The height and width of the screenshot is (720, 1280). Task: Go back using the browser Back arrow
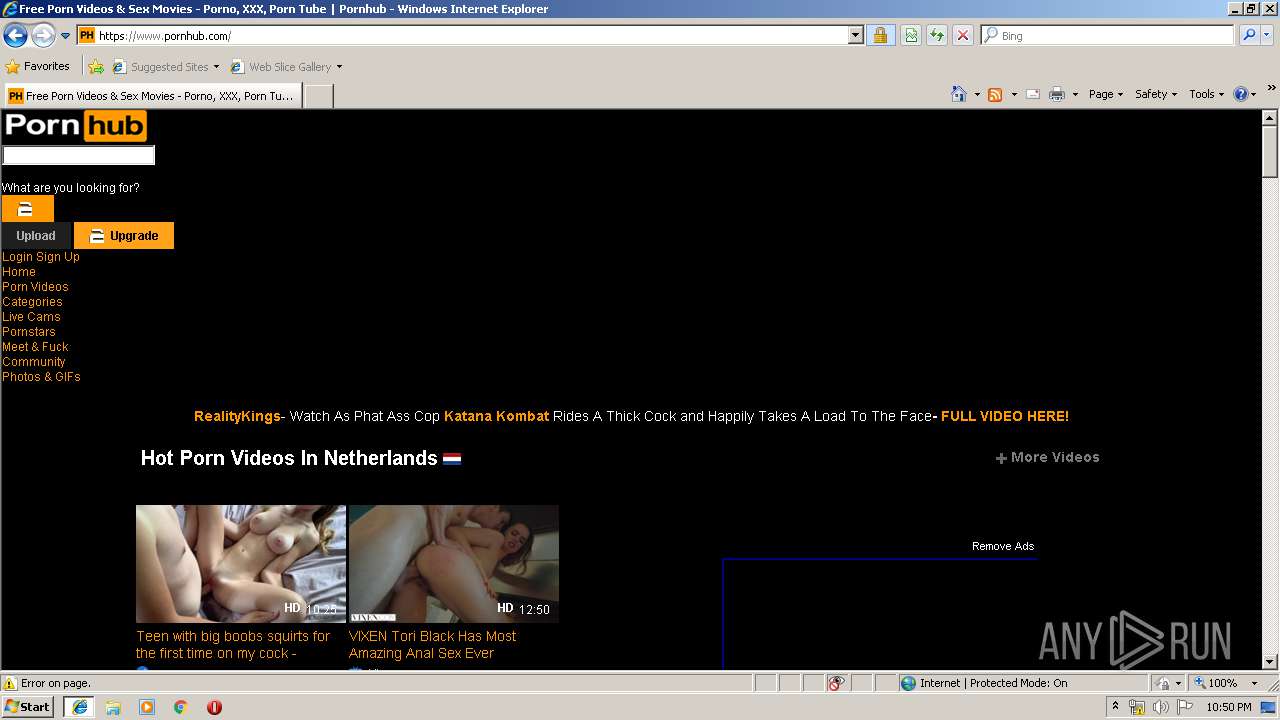[x=15, y=36]
